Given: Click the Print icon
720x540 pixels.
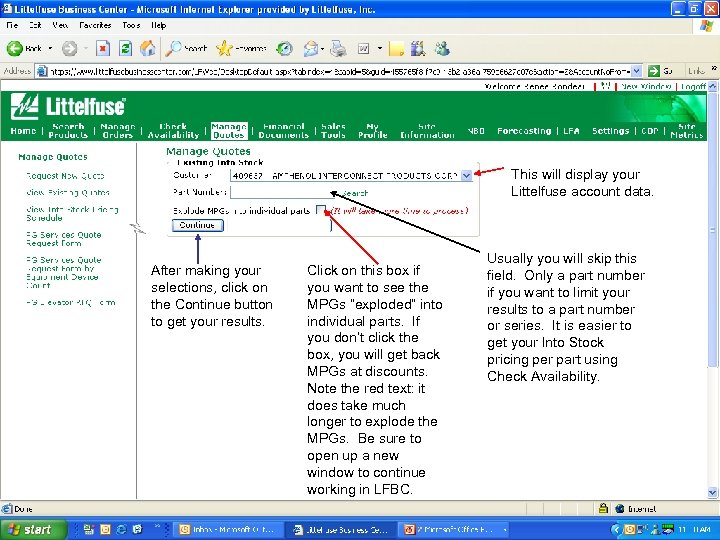Looking at the screenshot, I should coord(338,48).
